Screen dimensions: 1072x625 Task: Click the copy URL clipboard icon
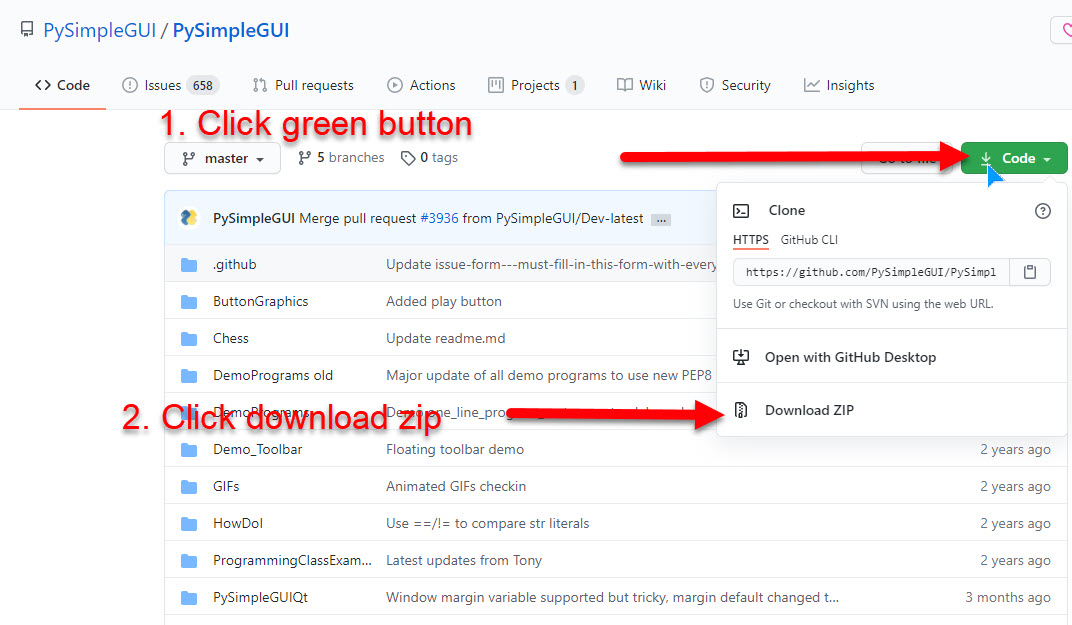click(x=1030, y=272)
